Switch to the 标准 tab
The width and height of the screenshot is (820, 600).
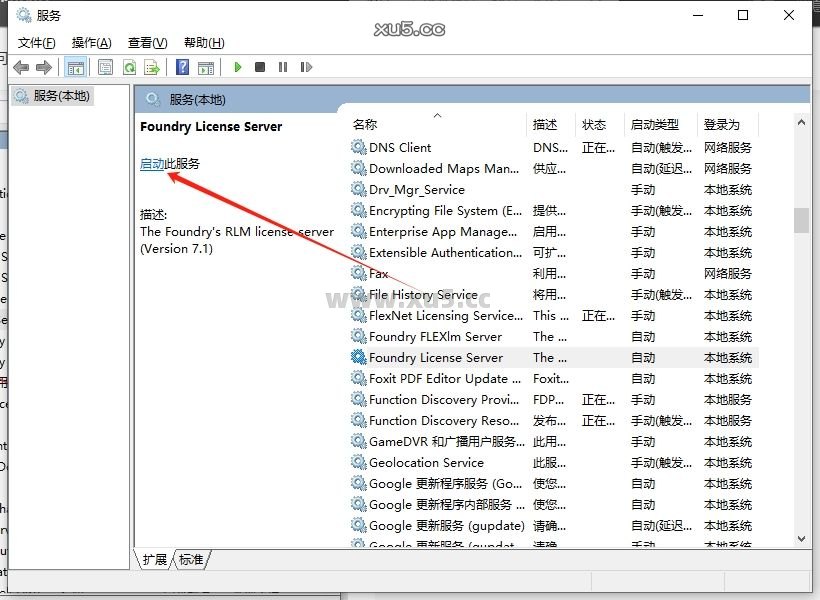[x=191, y=560]
